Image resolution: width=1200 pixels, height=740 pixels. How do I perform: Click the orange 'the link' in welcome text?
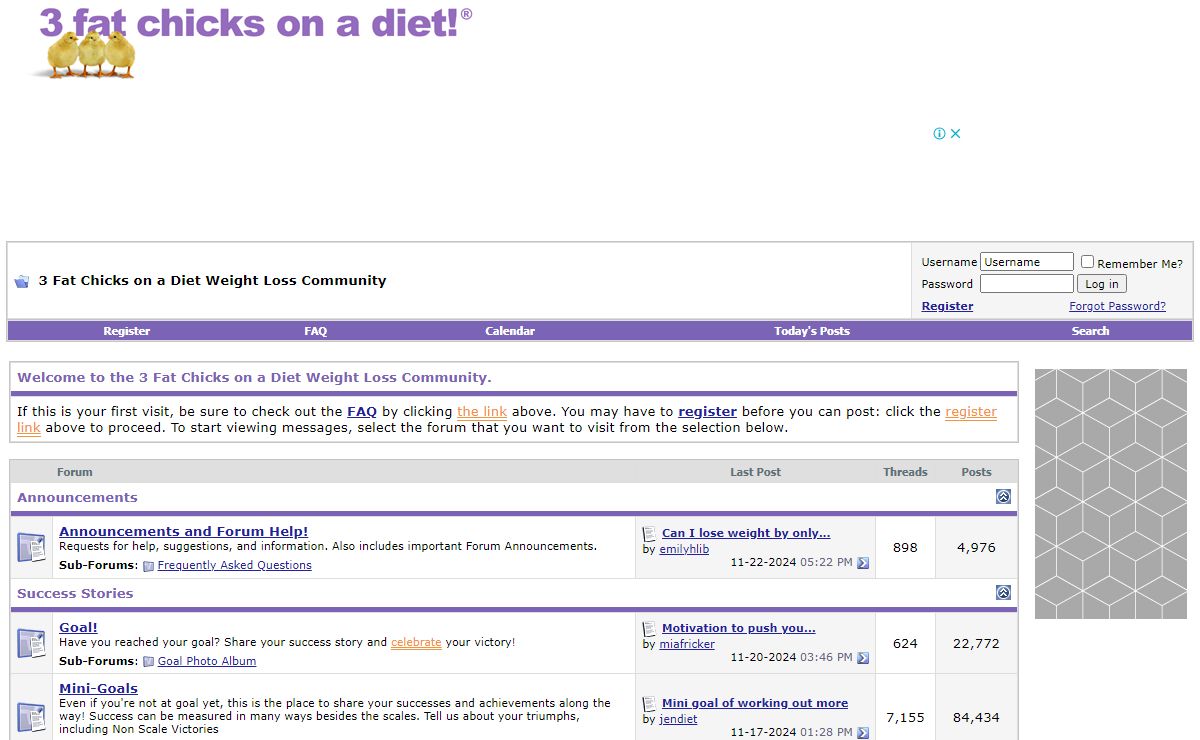coord(482,412)
